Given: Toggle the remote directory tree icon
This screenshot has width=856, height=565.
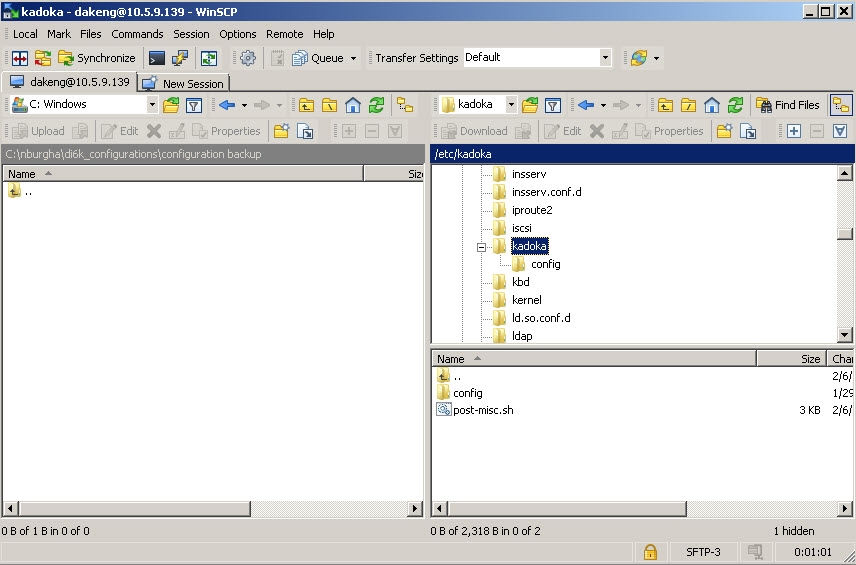Looking at the screenshot, I should [x=841, y=105].
